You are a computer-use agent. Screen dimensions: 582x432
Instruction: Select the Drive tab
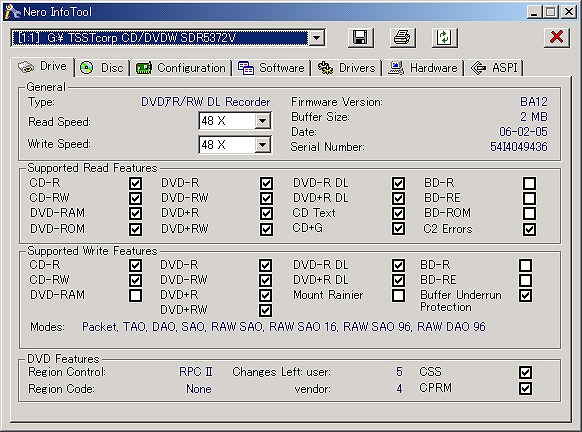[43, 67]
